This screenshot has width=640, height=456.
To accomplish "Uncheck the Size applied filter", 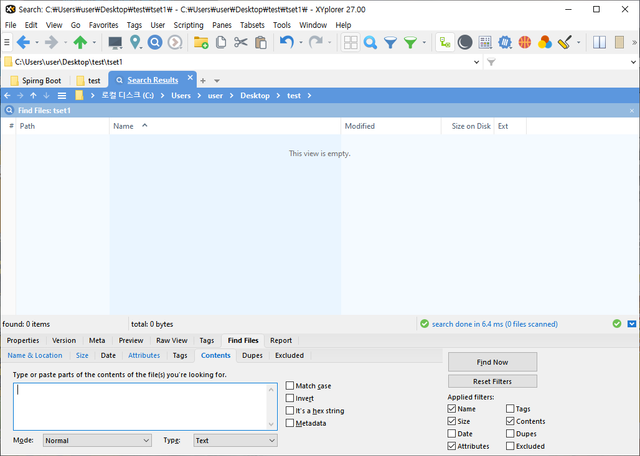I will 451,421.
